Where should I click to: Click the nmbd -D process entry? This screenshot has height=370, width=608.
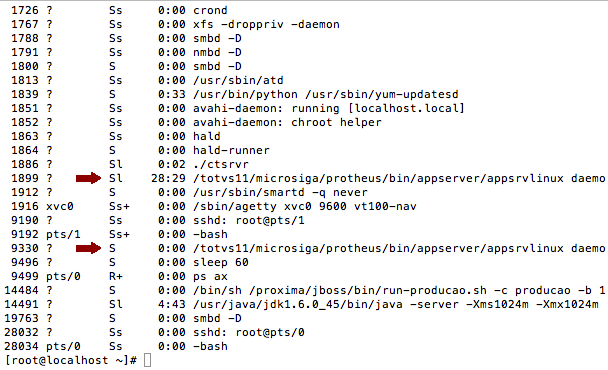click(126, 52)
